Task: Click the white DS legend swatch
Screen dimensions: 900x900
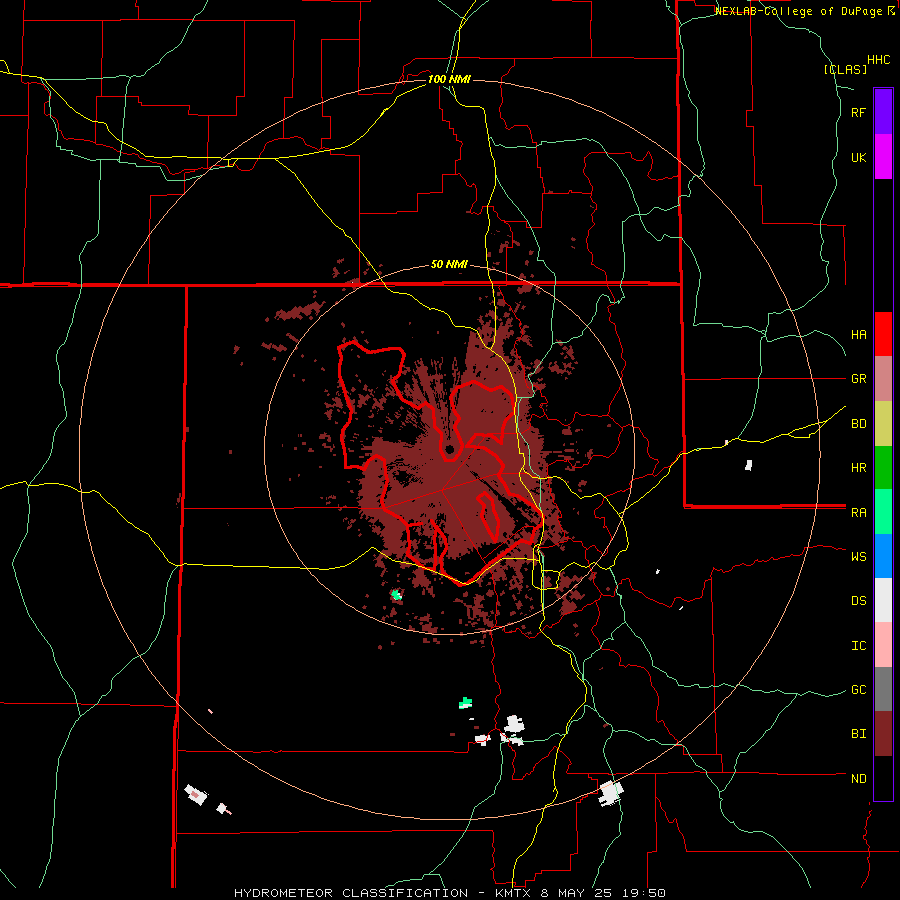Action: point(883,600)
